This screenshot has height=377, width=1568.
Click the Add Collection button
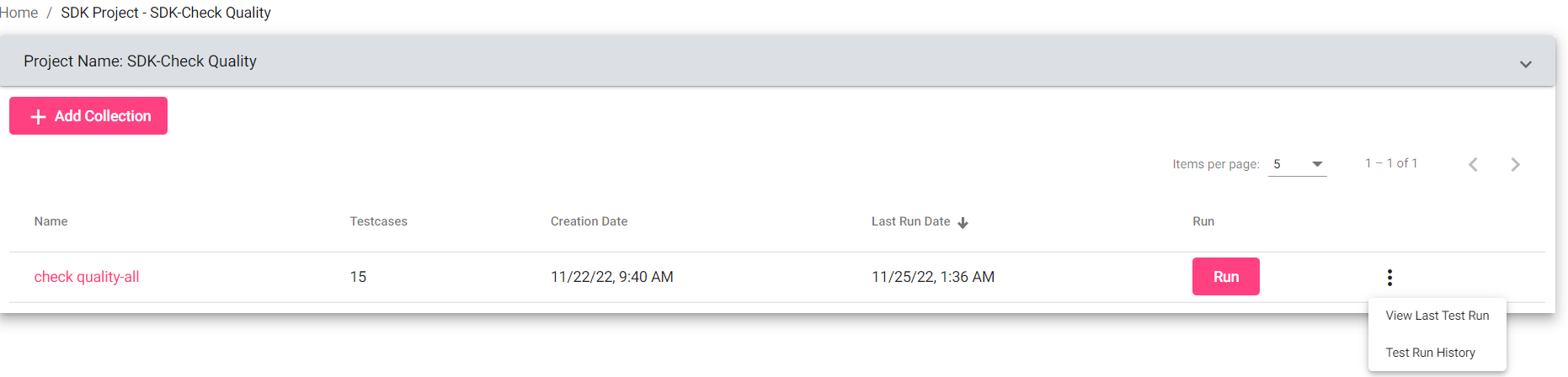click(88, 116)
